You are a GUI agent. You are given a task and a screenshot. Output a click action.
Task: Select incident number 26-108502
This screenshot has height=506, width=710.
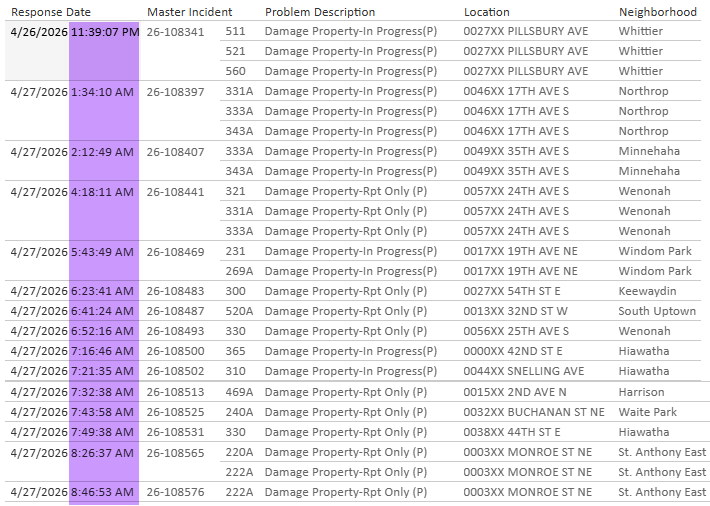(175, 371)
